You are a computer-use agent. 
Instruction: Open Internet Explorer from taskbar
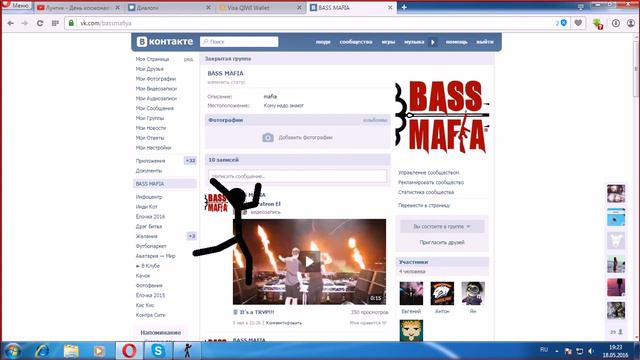(42, 351)
